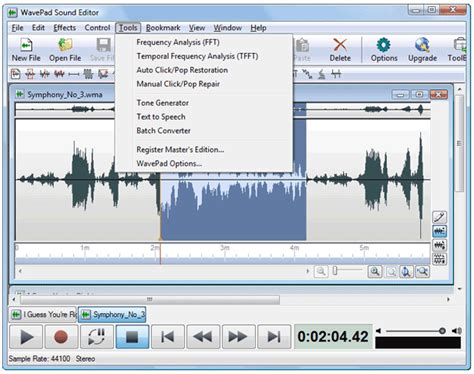Stop playback with the Stop button
The image size is (474, 374).
(132, 337)
